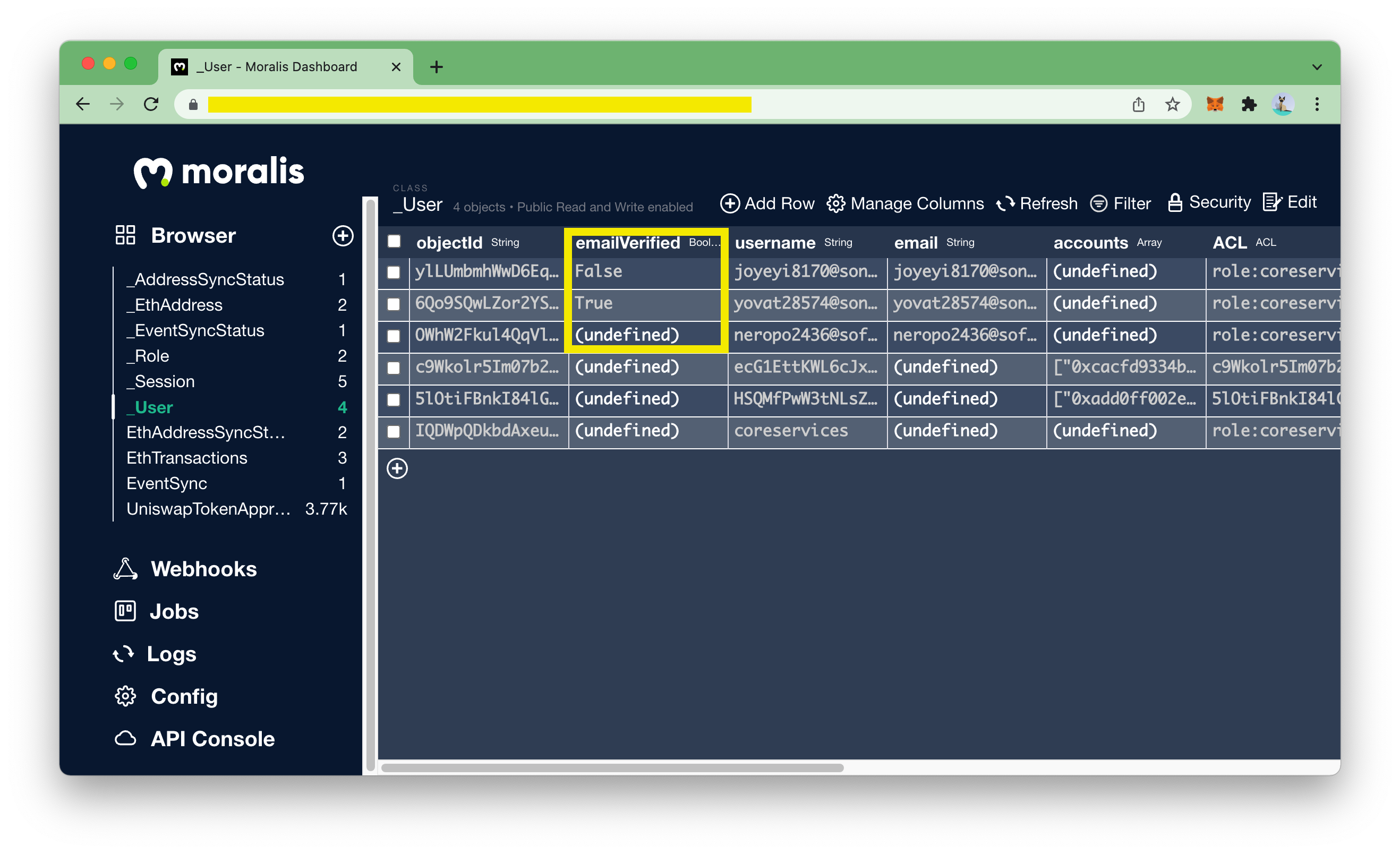
Task: Select row IQDWpQDkbdAxeu checkbox
Action: pyautogui.click(x=393, y=431)
